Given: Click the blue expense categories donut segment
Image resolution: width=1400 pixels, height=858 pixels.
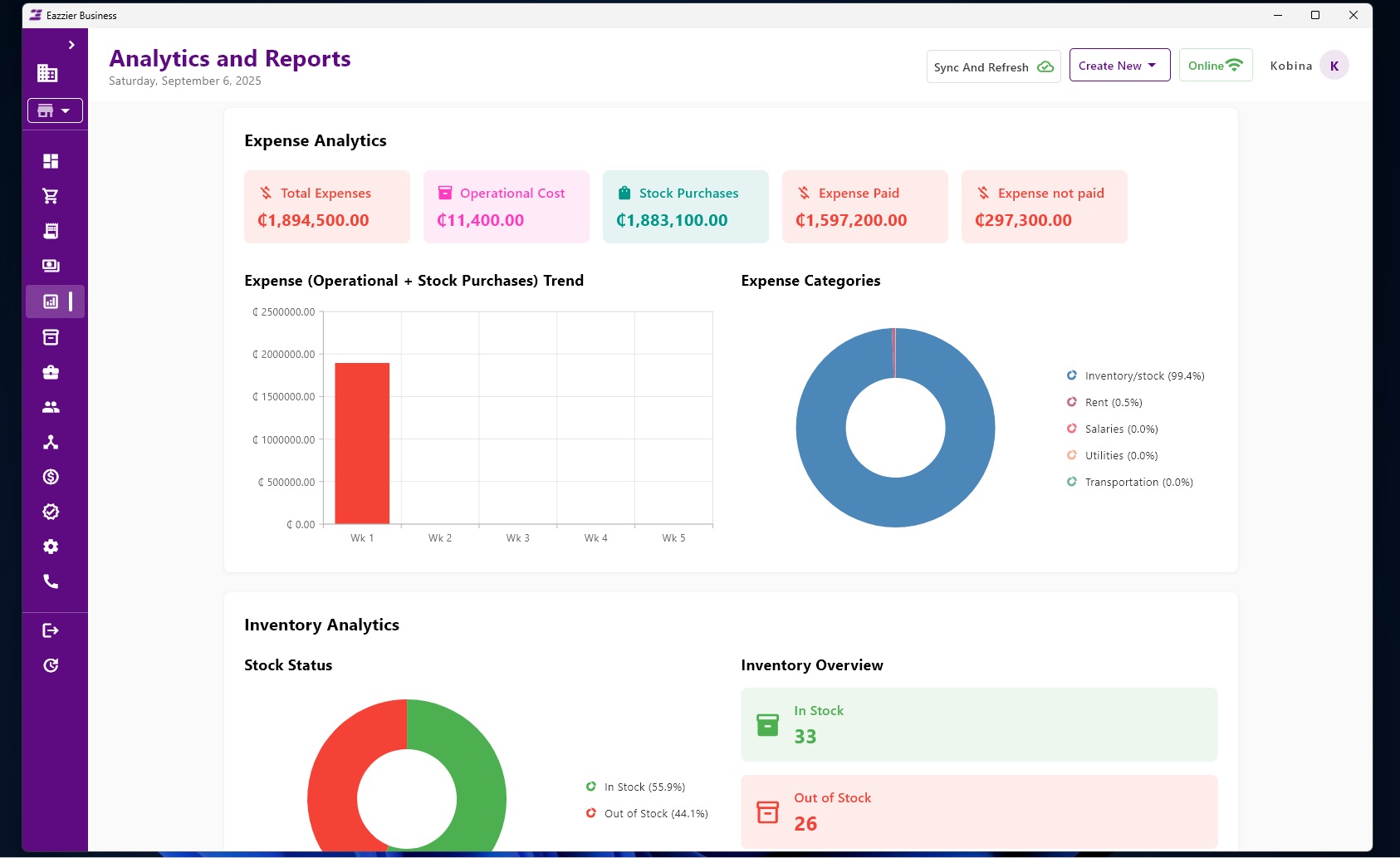Looking at the screenshot, I should click(x=895, y=503).
